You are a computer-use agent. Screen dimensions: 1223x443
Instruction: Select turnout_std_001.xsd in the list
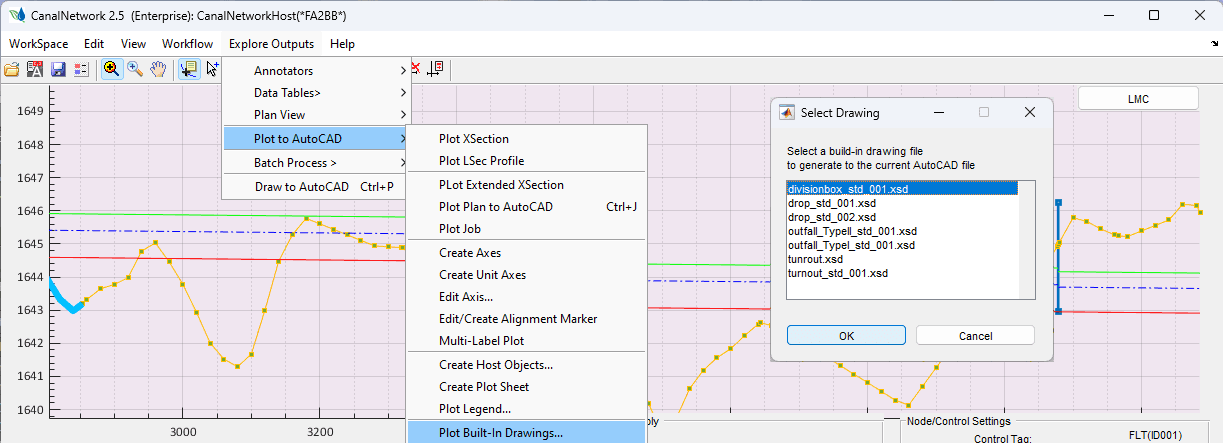pos(902,272)
